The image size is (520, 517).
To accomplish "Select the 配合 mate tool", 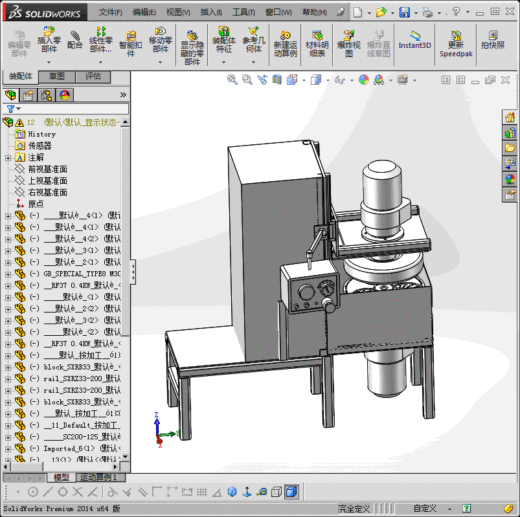I will coord(75,40).
